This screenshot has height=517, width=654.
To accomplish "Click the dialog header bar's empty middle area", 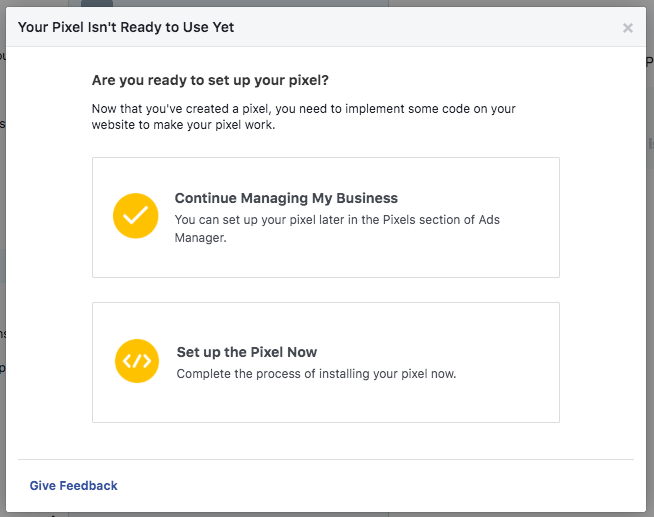I will click(420, 27).
